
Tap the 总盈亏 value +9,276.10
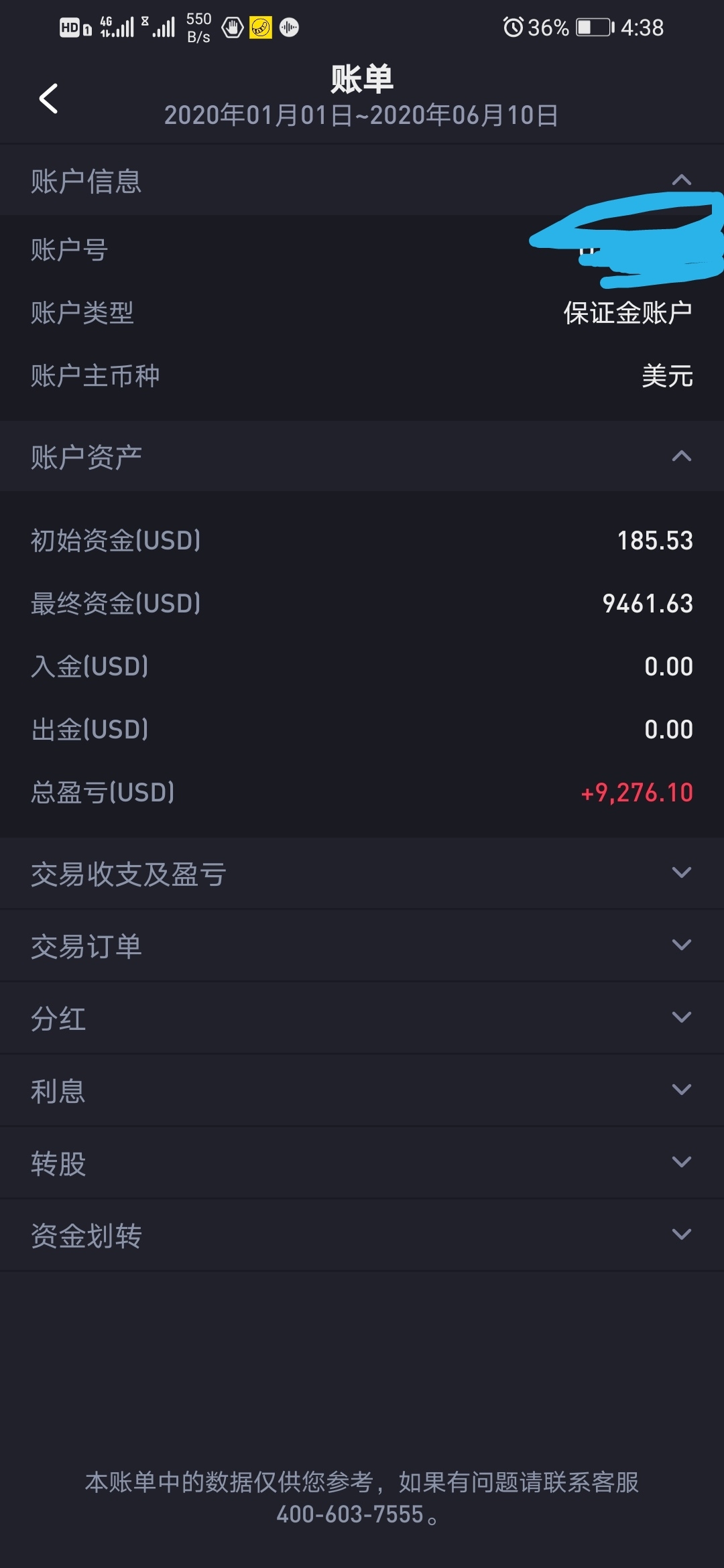point(637,793)
